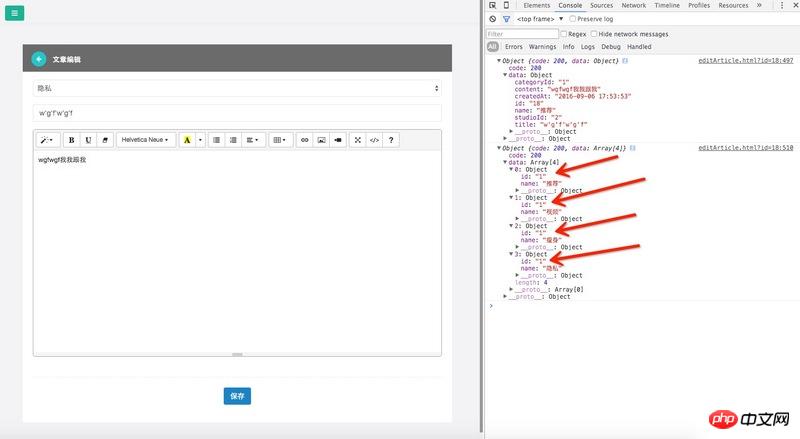The image size is (800, 439).
Task: Click the editor text wgfwgf我我跟我
Action: (x=62, y=160)
